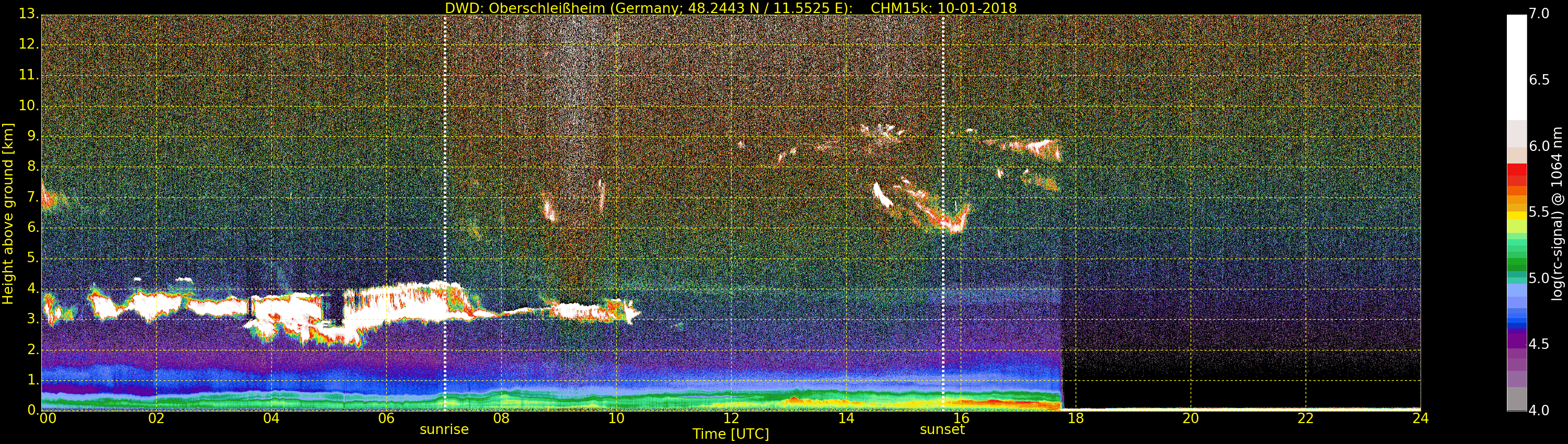The height and width of the screenshot is (444, 1568).
Task: Click height axis tick '3.'
Action: click(33, 318)
